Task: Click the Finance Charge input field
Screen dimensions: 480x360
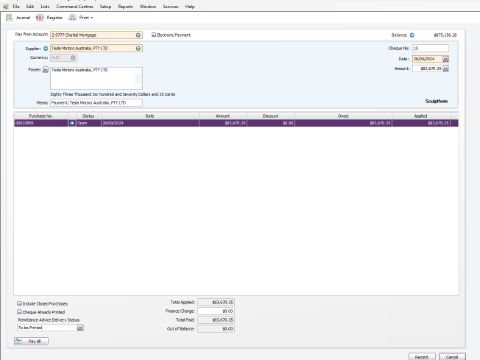Action: (x=216, y=311)
